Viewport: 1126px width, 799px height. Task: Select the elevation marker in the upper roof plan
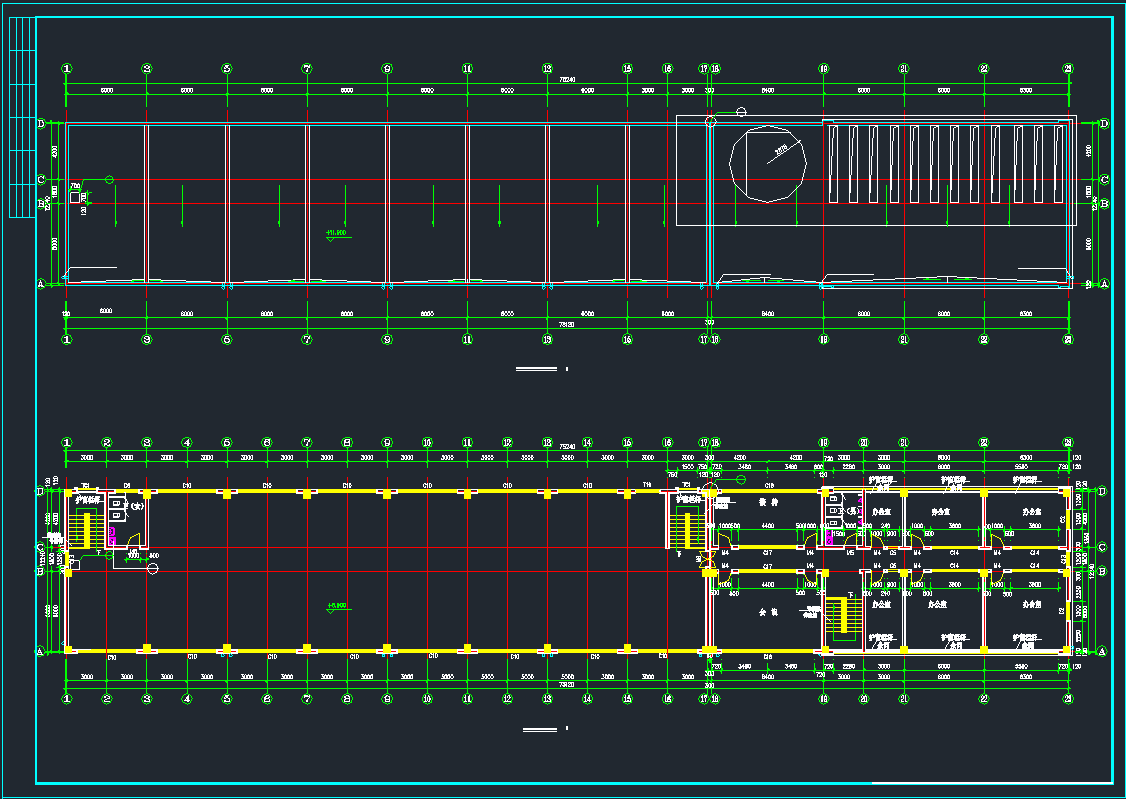pos(336,234)
